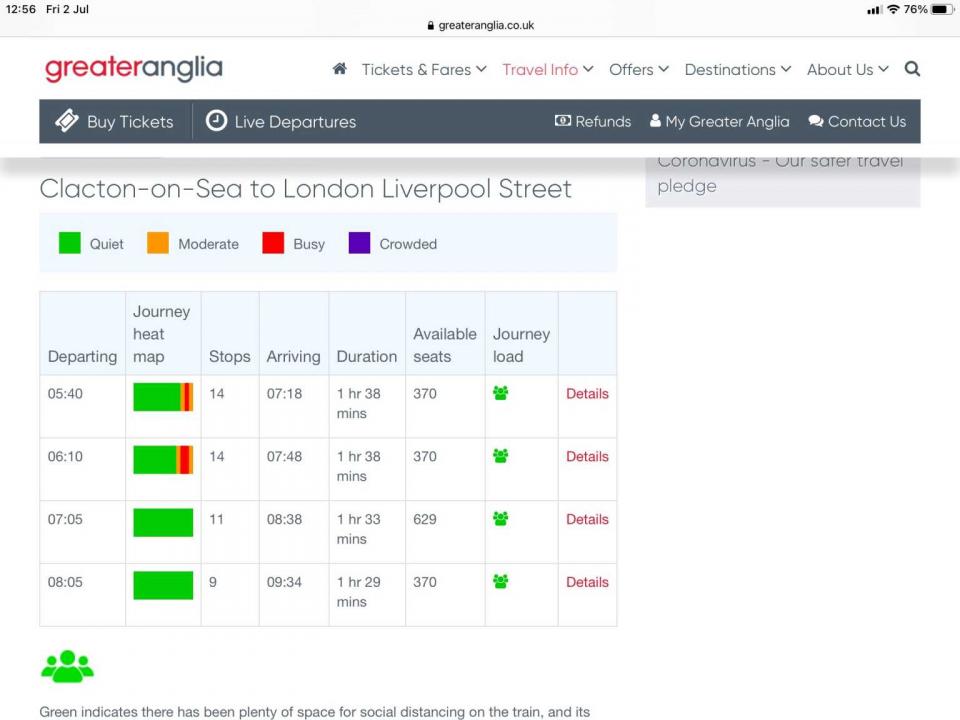Click the orange Moderate legend swatch
This screenshot has width=960, height=720.
(x=158, y=243)
